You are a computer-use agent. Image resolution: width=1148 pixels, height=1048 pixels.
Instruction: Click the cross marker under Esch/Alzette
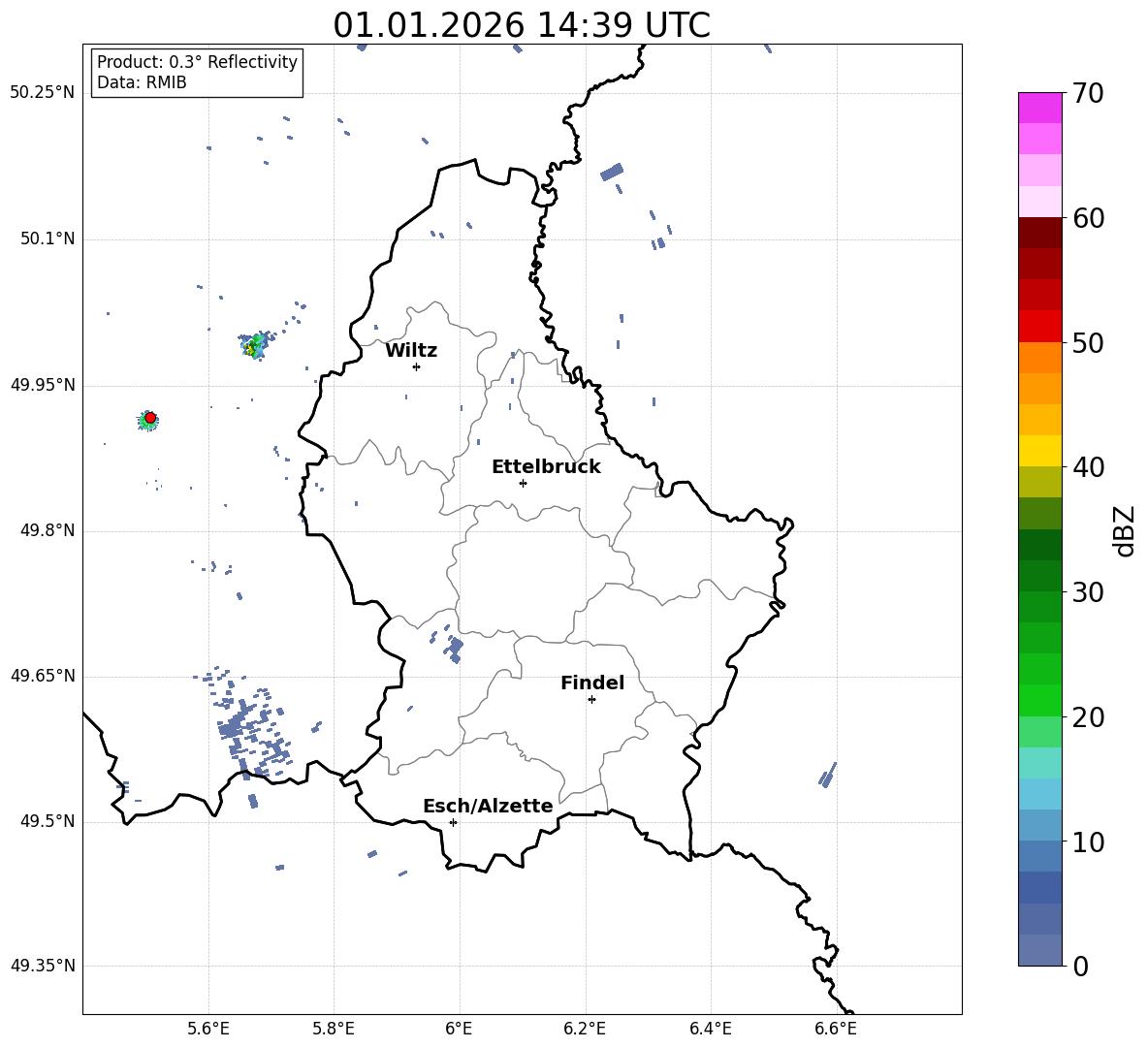tap(453, 822)
